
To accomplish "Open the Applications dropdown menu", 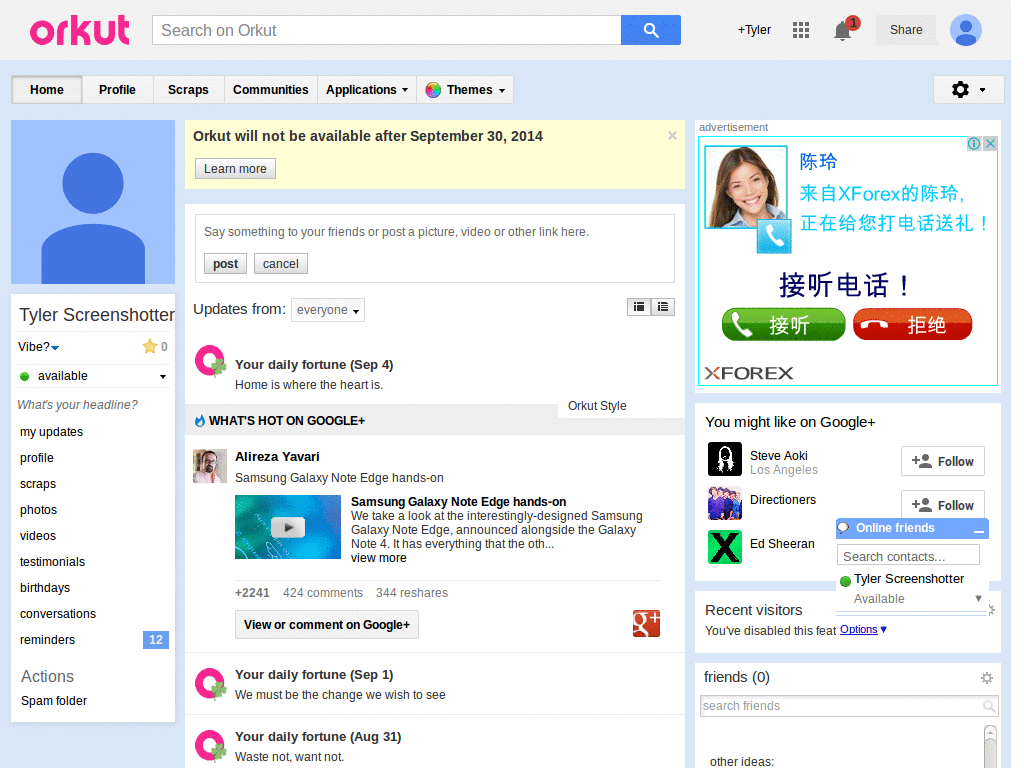I will coord(367,89).
